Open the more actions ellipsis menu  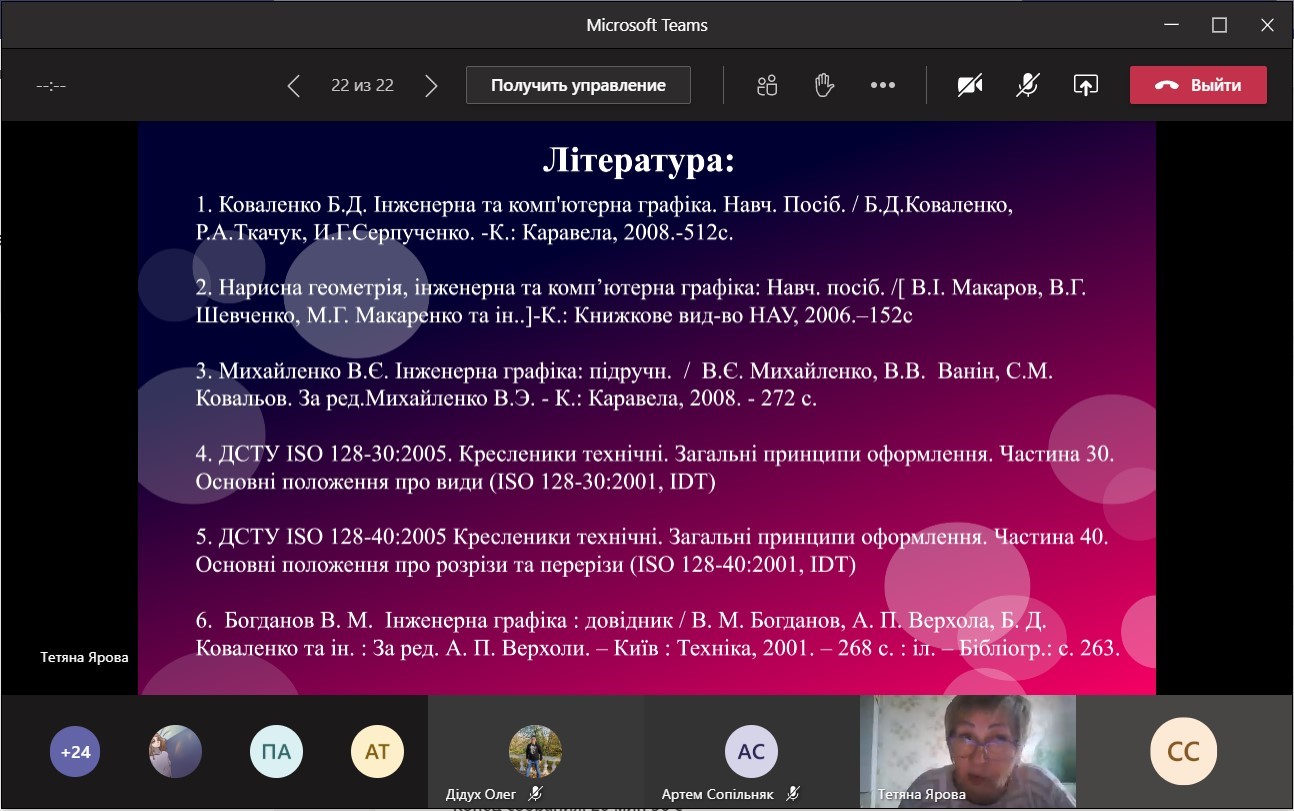(x=883, y=86)
